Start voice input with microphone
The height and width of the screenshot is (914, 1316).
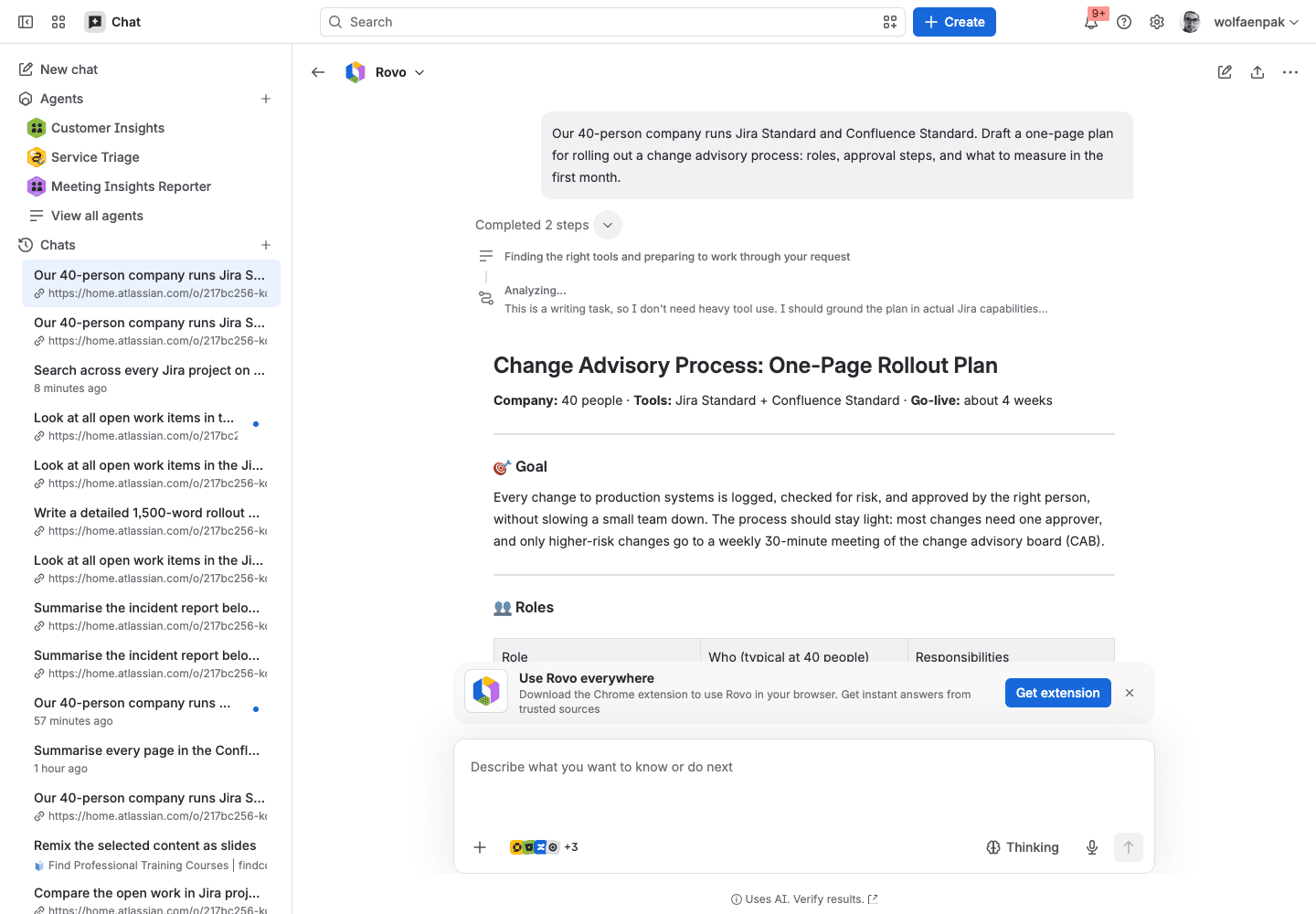(1092, 847)
